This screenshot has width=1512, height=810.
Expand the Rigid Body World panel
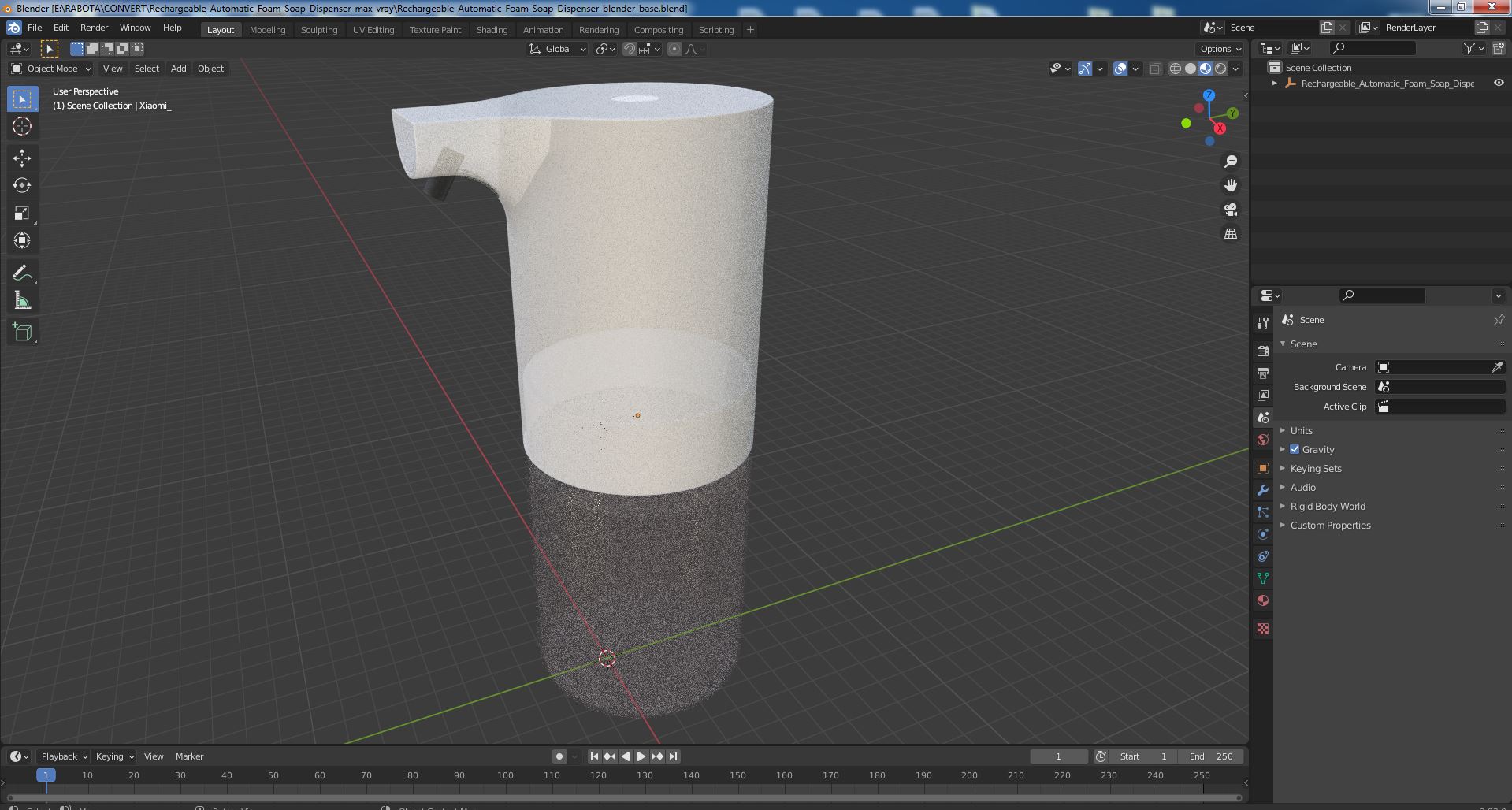pyautogui.click(x=1328, y=506)
